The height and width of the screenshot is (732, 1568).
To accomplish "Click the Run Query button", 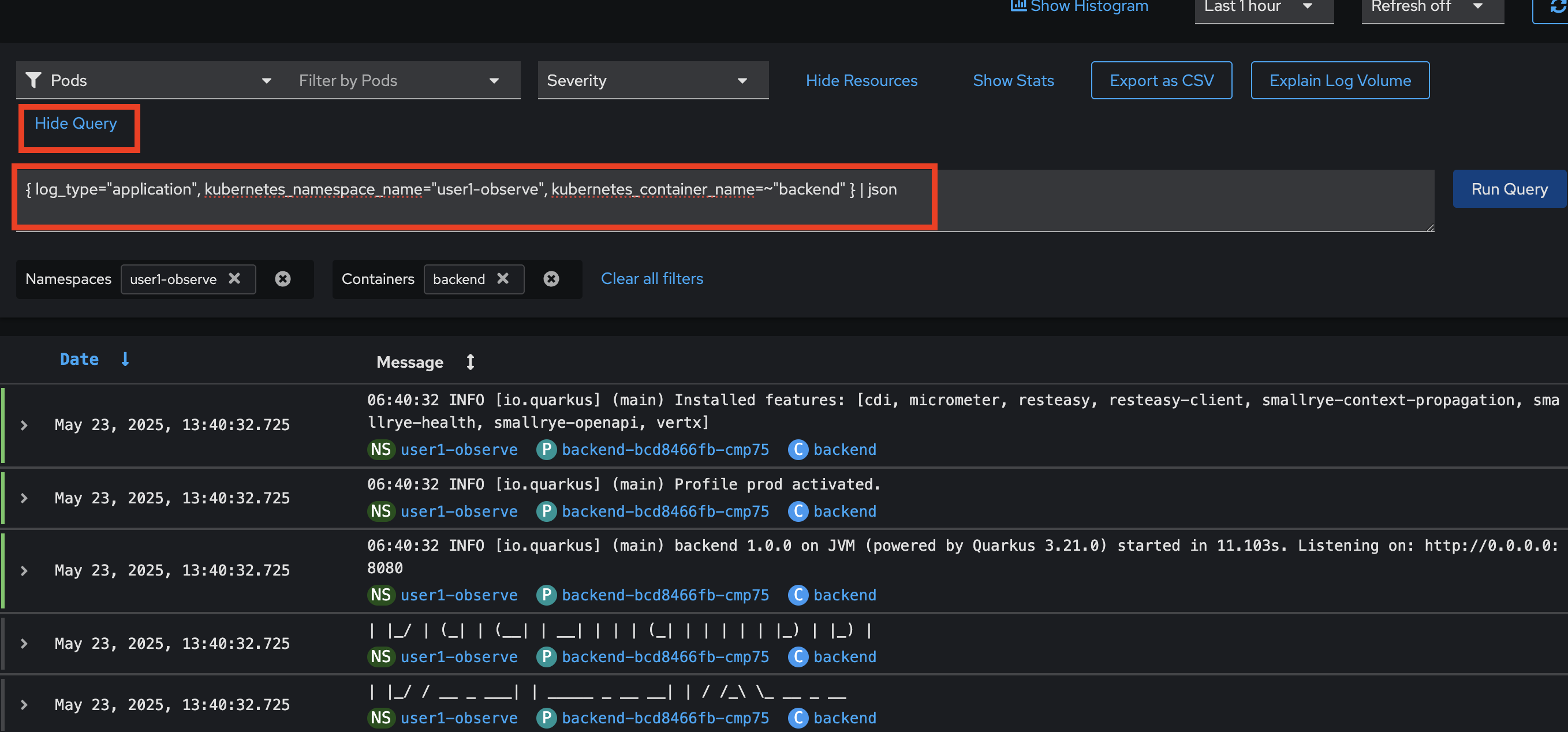I will click(1509, 189).
